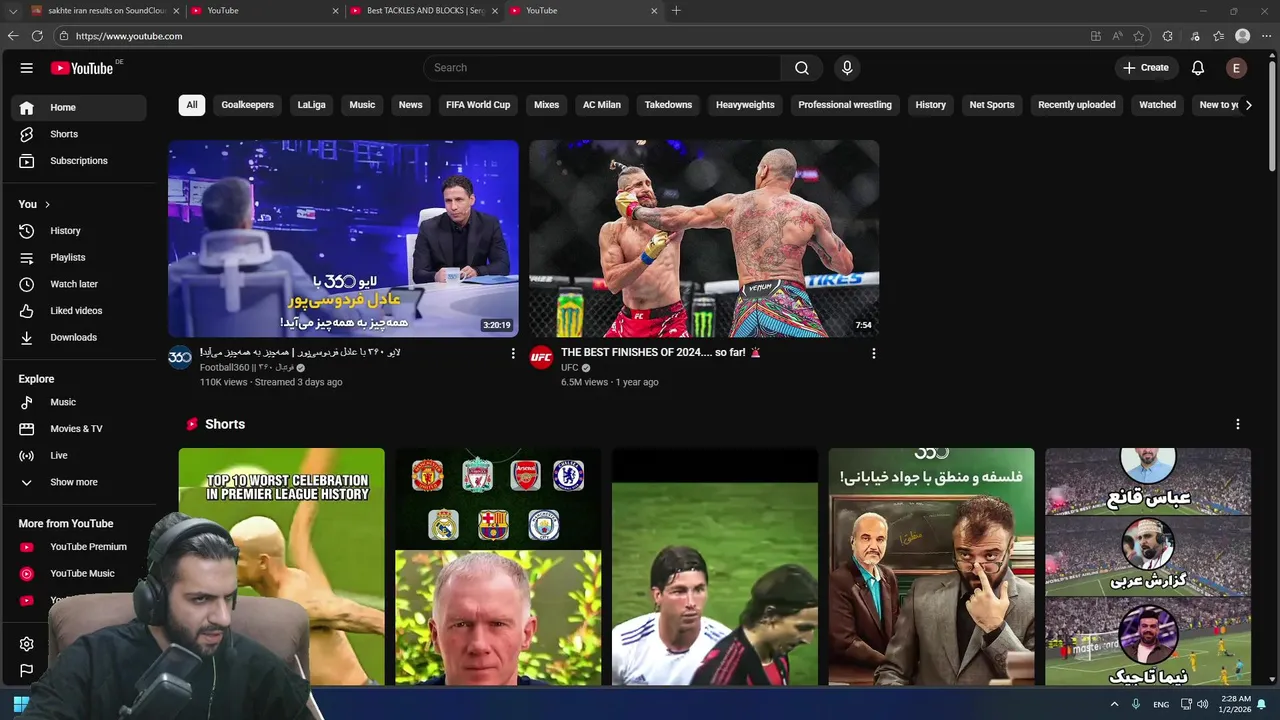Click the search magnifier button
Screen dimensions: 1280x720
(x=802, y=68)
